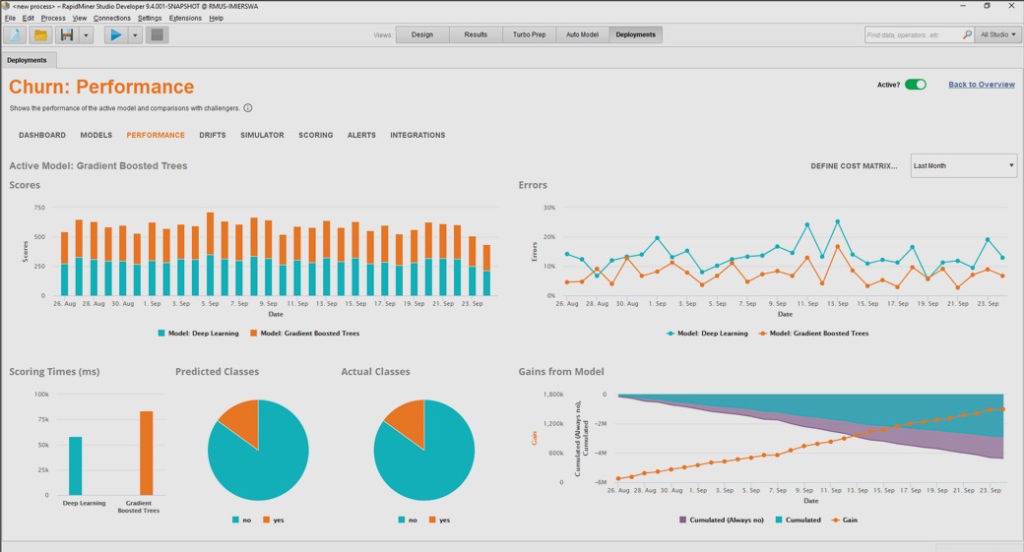Go to the SCORING section

[x=315, y=135]
